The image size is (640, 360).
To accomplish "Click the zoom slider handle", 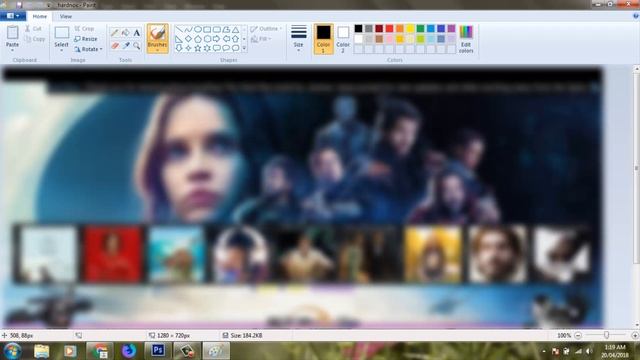I will click(x=607, y=335).
